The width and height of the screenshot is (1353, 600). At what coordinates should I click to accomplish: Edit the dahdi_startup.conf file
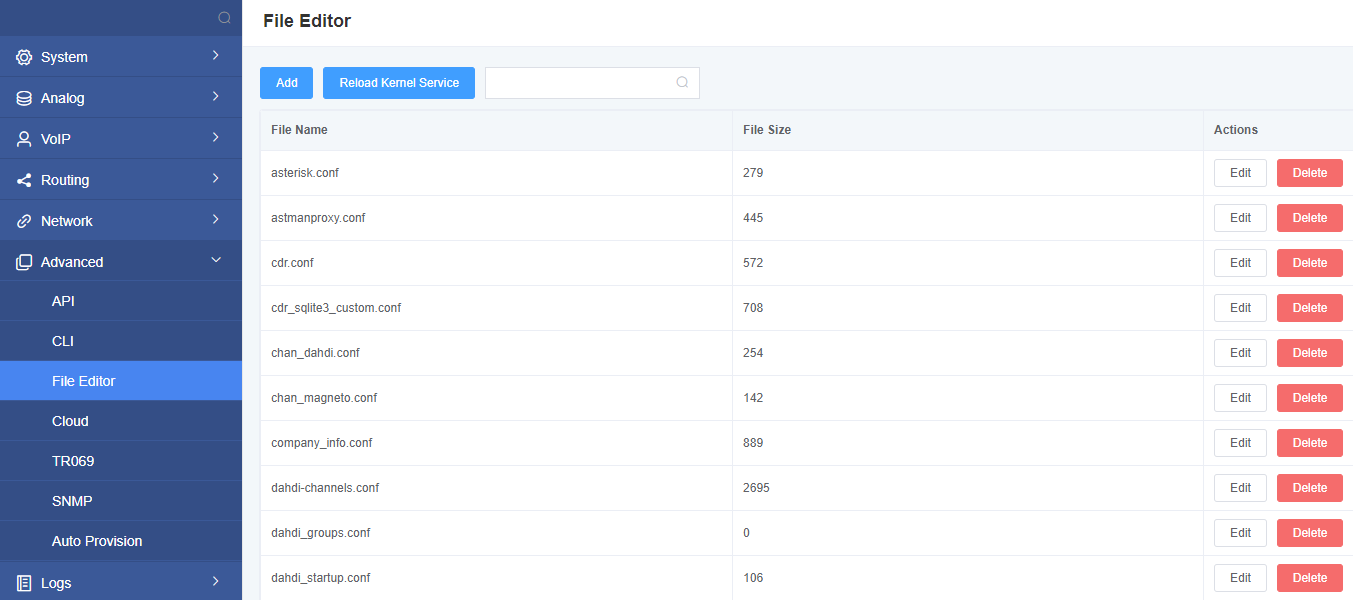(1240, 578)
